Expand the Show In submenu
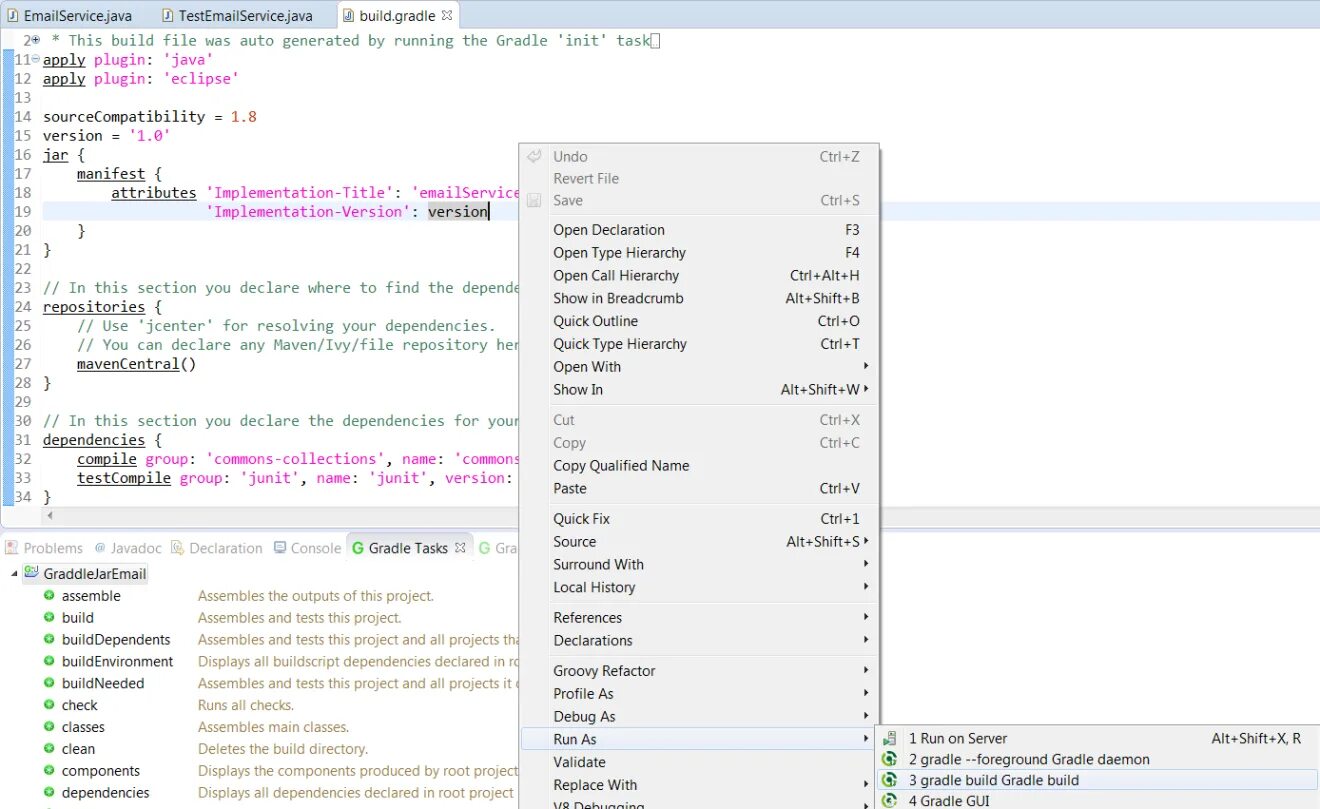 699,390
